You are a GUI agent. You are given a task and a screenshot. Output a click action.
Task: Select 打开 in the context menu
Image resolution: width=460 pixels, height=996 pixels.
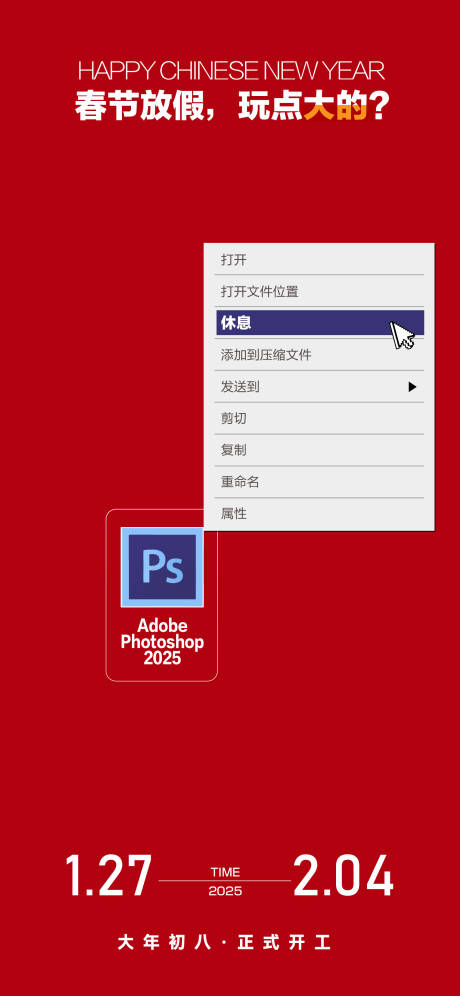pos(320,260)
